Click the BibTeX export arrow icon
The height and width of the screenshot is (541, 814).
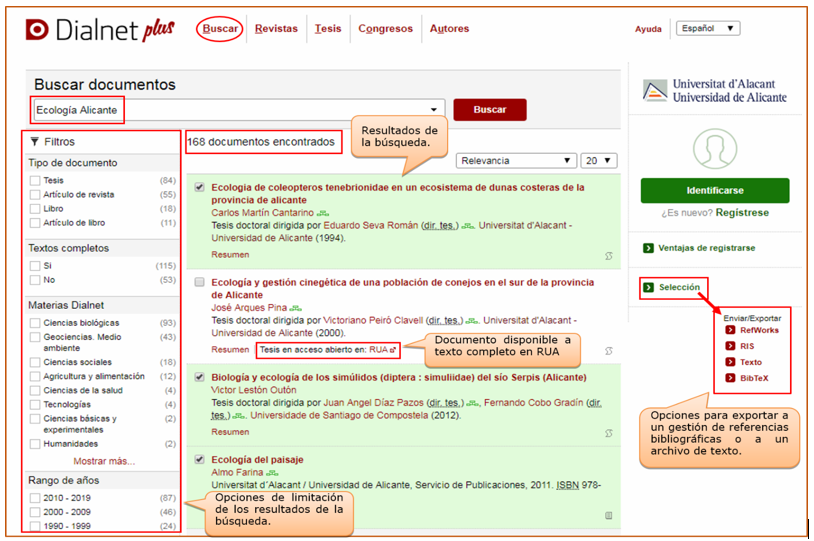point(731,378)
